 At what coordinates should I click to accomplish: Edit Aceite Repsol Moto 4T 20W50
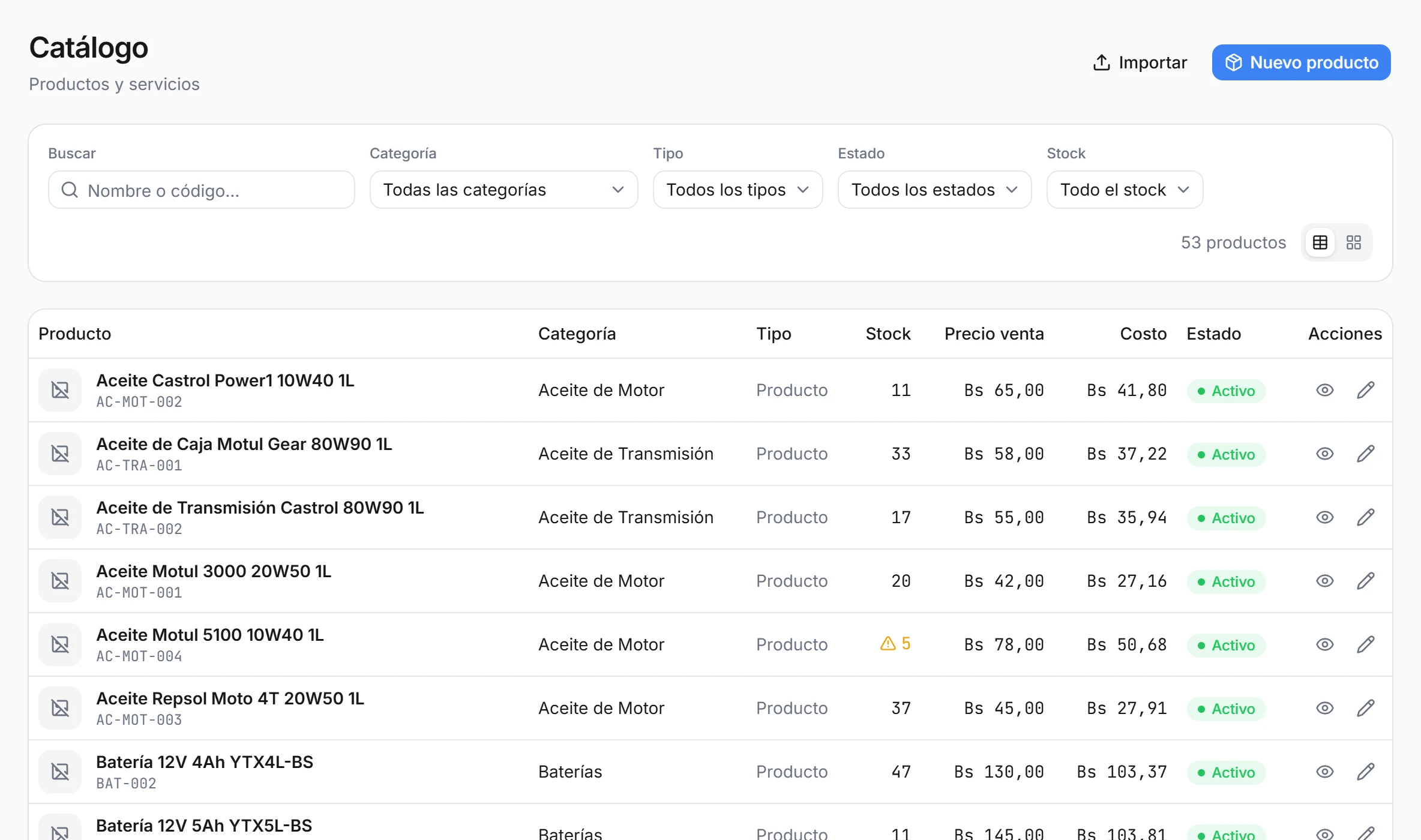pyautogui.click(x=1366, y=708)
